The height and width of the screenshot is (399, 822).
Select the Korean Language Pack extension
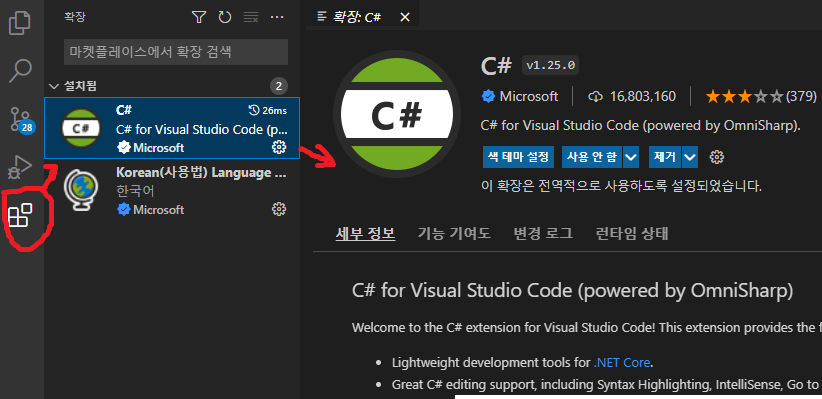172,190
